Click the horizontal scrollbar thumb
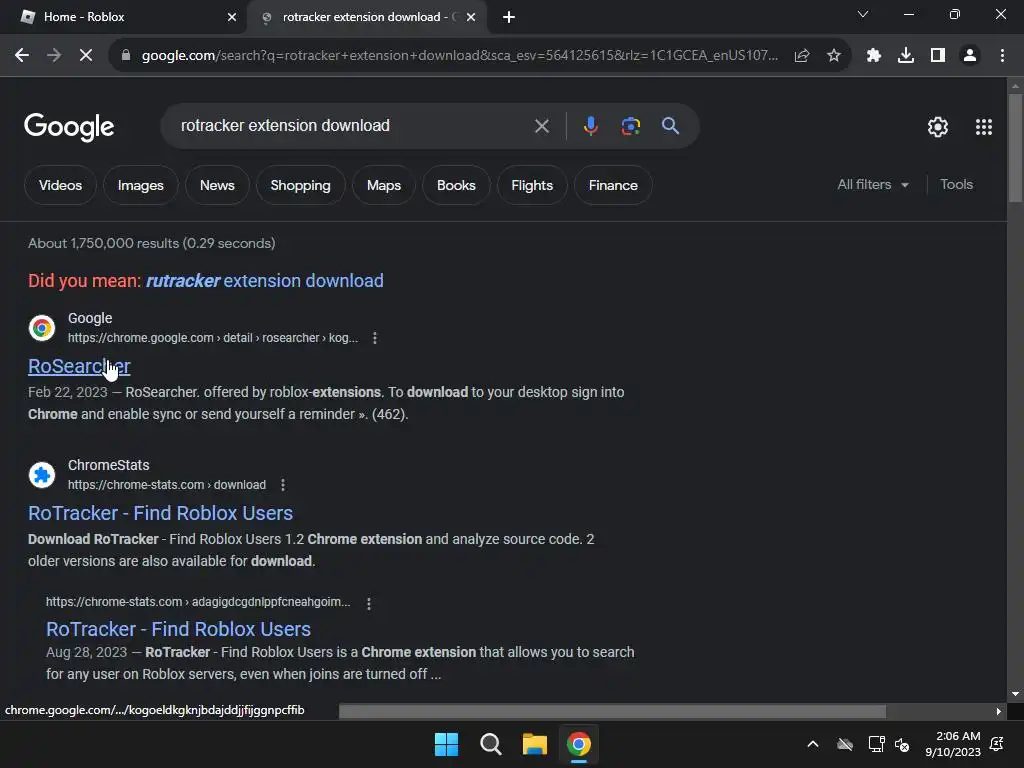Viewport: 1024px width, 768px height. tap(612, 711)
